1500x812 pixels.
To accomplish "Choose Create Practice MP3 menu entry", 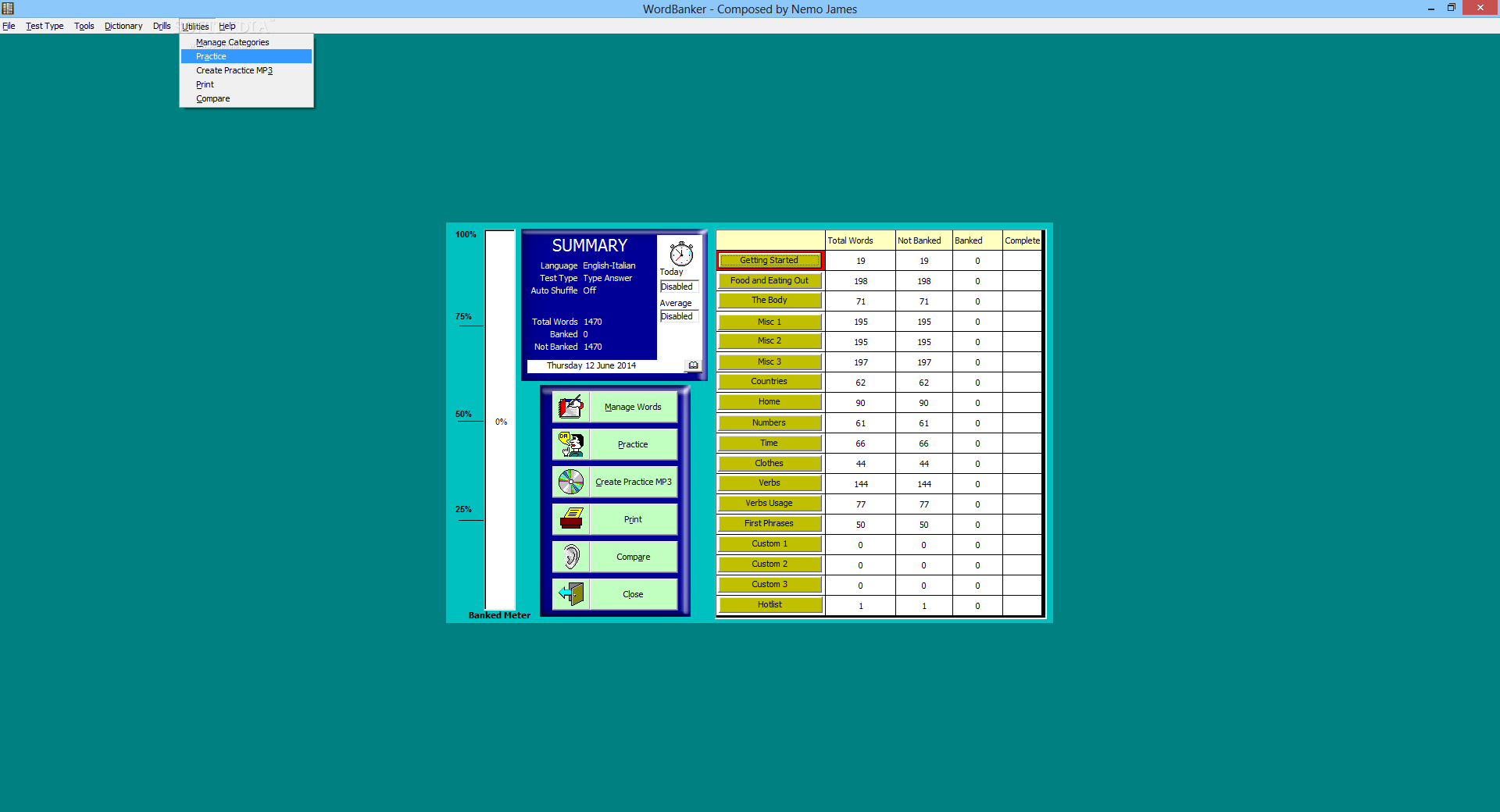I will point(246,70).
